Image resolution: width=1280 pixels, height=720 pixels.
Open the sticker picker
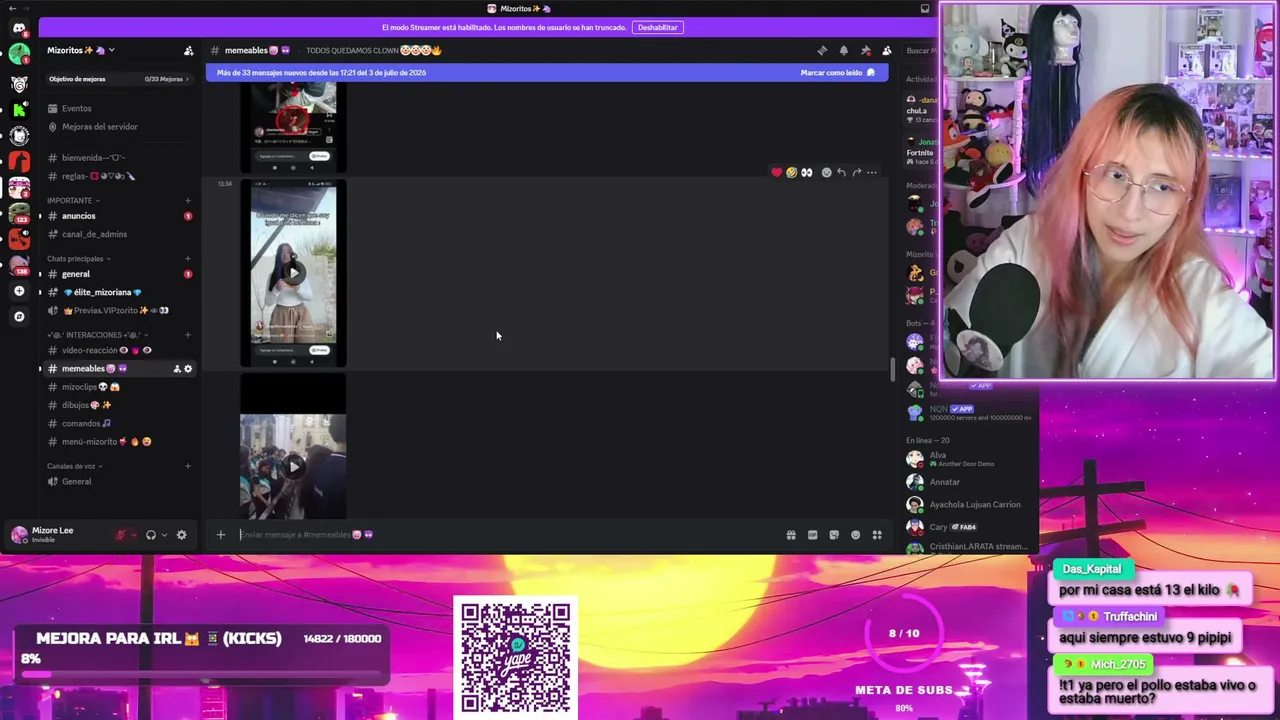pos(834,535)
